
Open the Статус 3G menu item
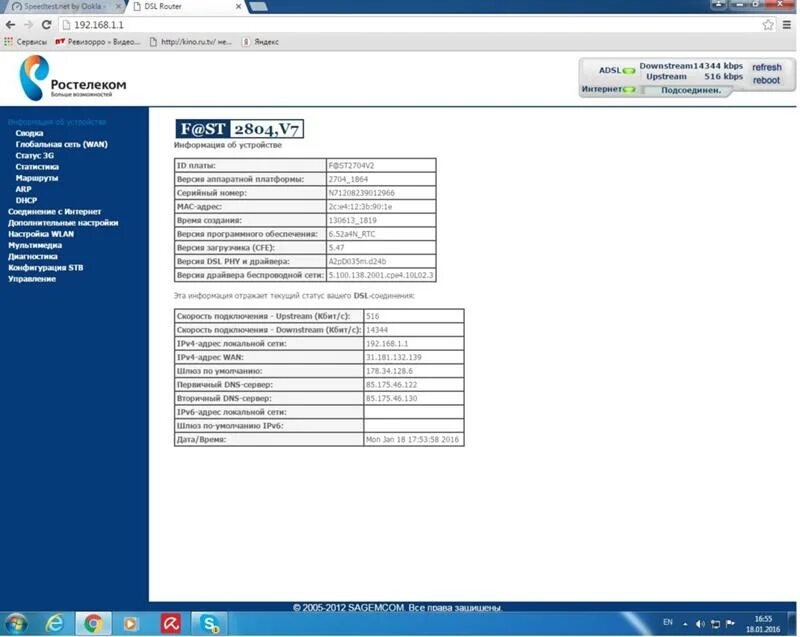[x=34, y=156]
